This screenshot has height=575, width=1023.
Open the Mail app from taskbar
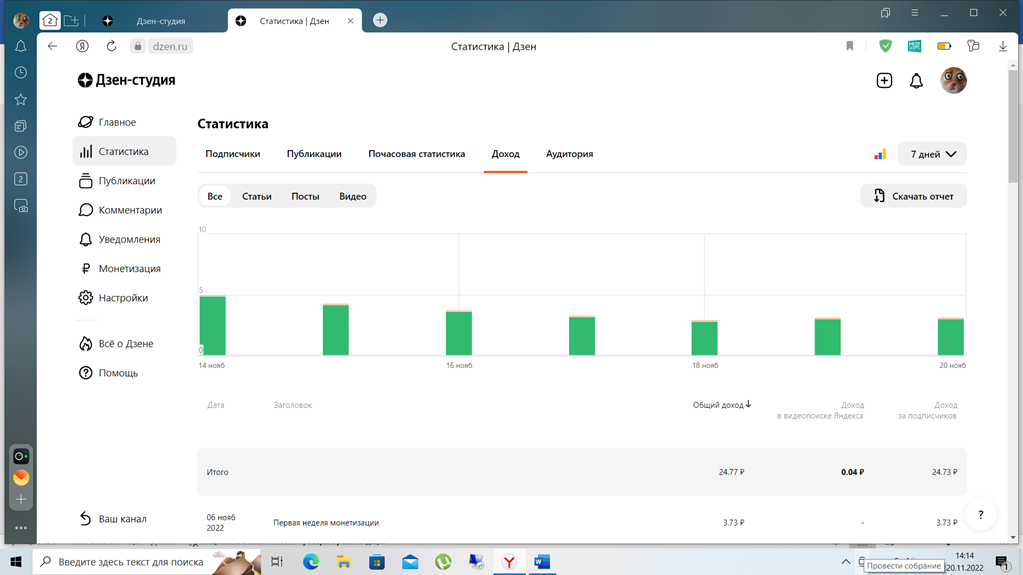(410, 562)
